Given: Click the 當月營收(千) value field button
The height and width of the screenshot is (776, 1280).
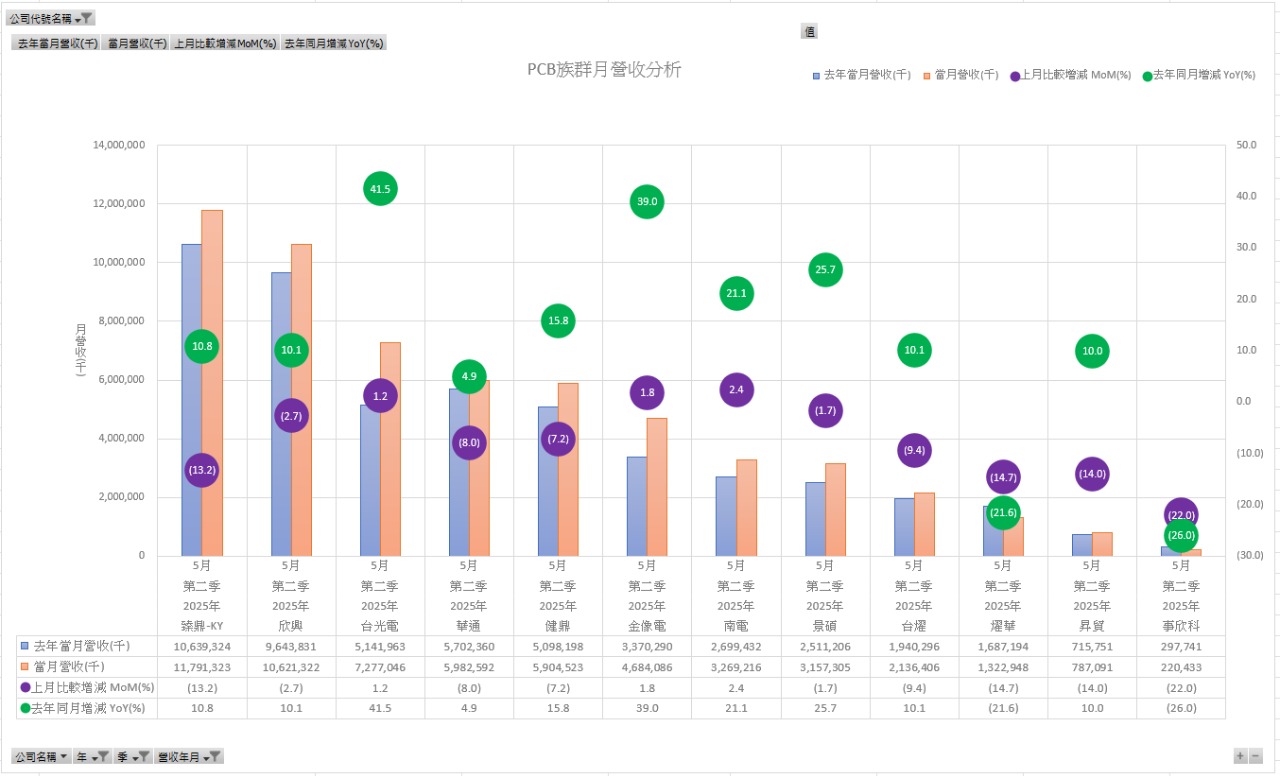Looking at the screenshot, I should pyautogui.click(x=137, y=43).
